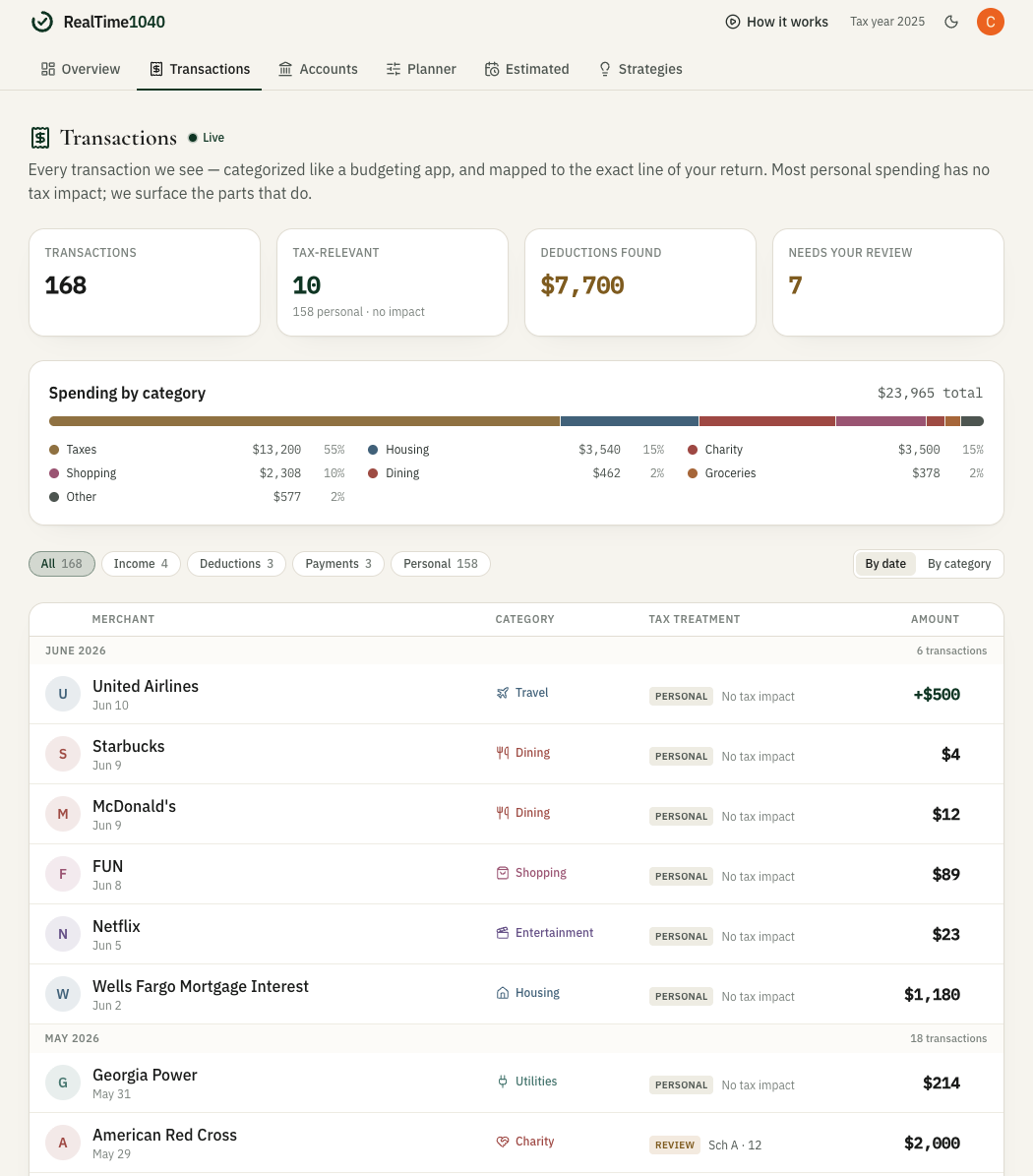The image size is (1033, 1176).
Task: Click the Charity segment of spending bar
Action: point(767,421)
